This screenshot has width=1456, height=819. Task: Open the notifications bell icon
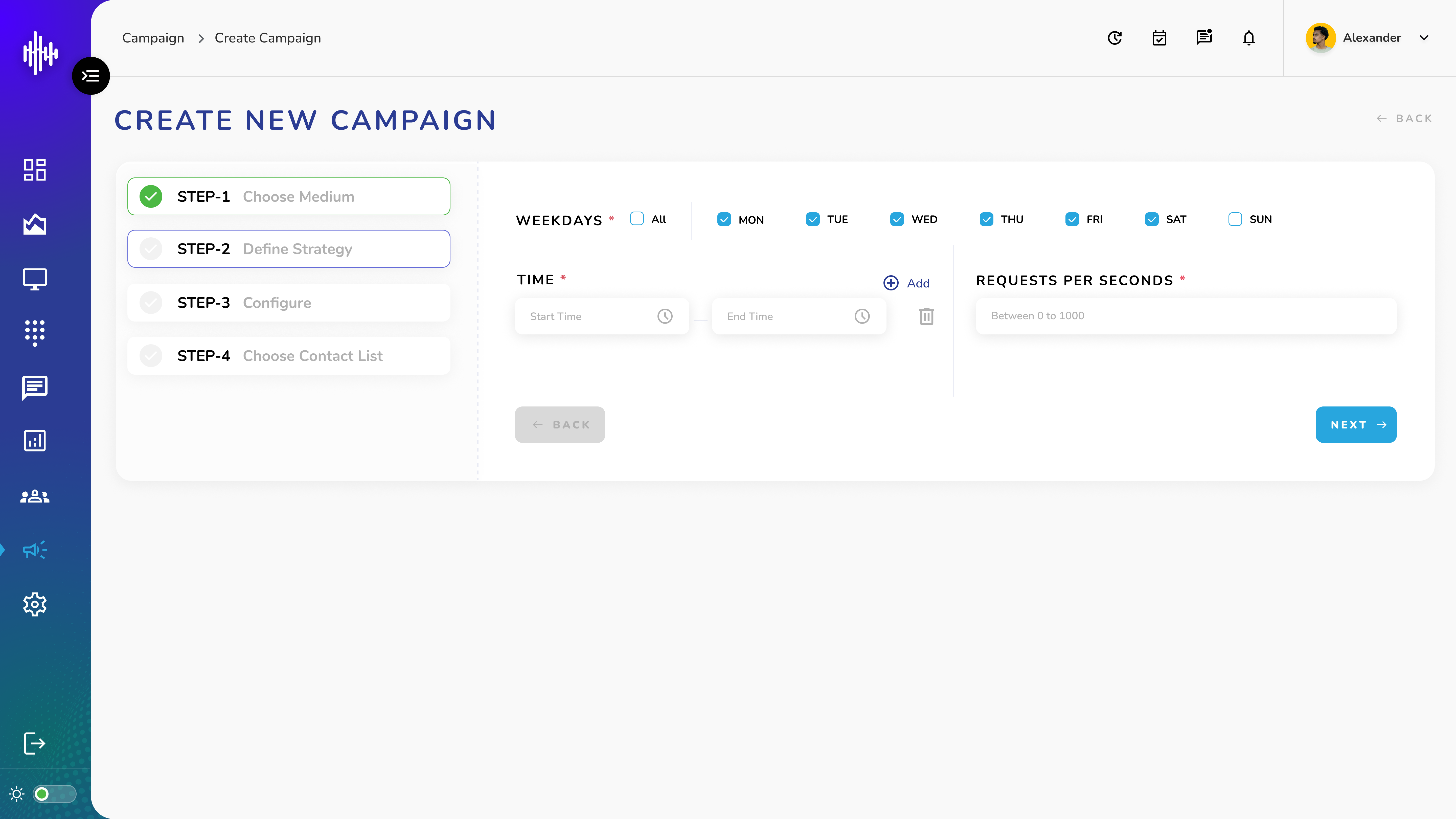pyautogui.click(x=1248, y=38)
